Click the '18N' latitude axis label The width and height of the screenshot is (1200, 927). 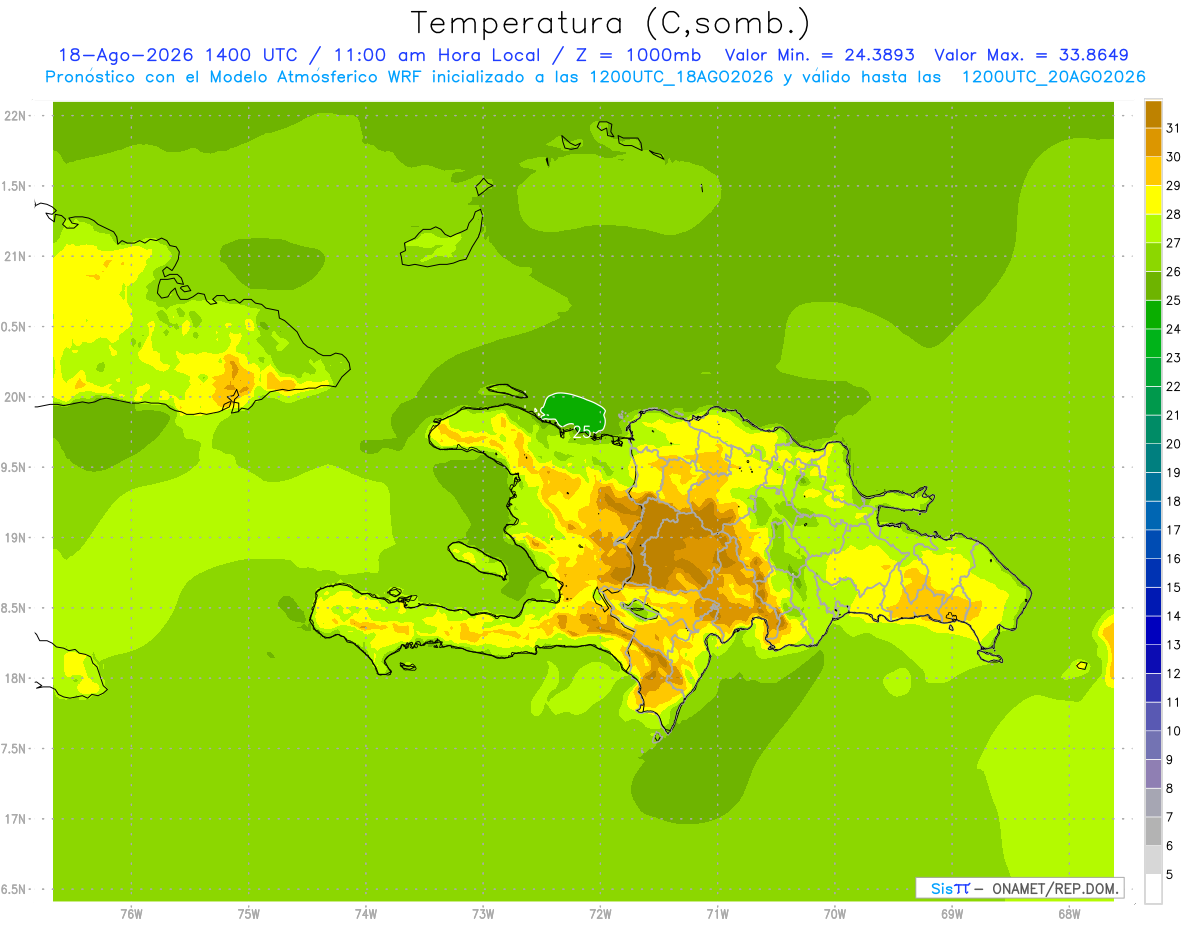[15, 679]
